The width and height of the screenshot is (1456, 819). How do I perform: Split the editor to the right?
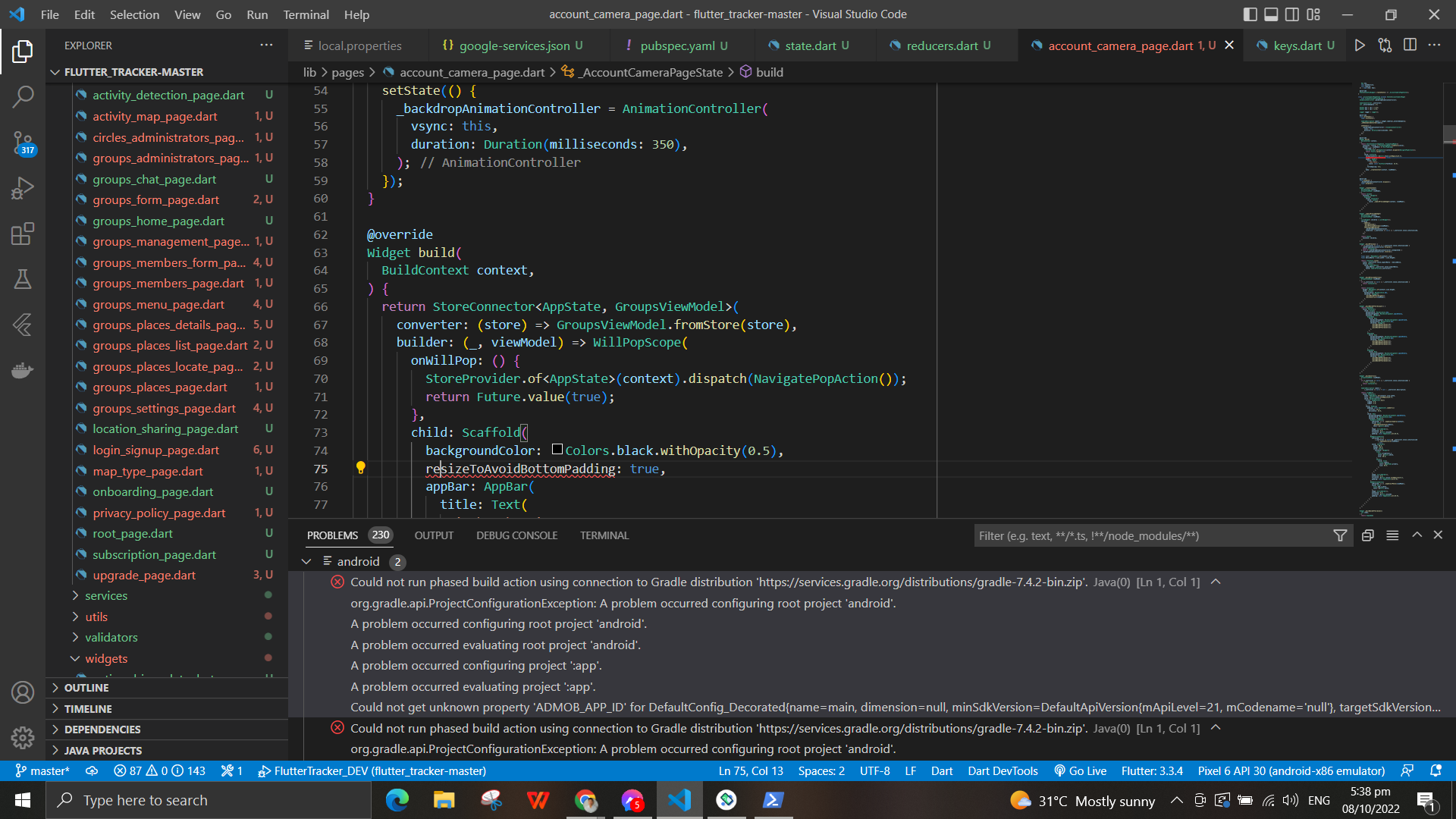click(x=1410, y=45)
